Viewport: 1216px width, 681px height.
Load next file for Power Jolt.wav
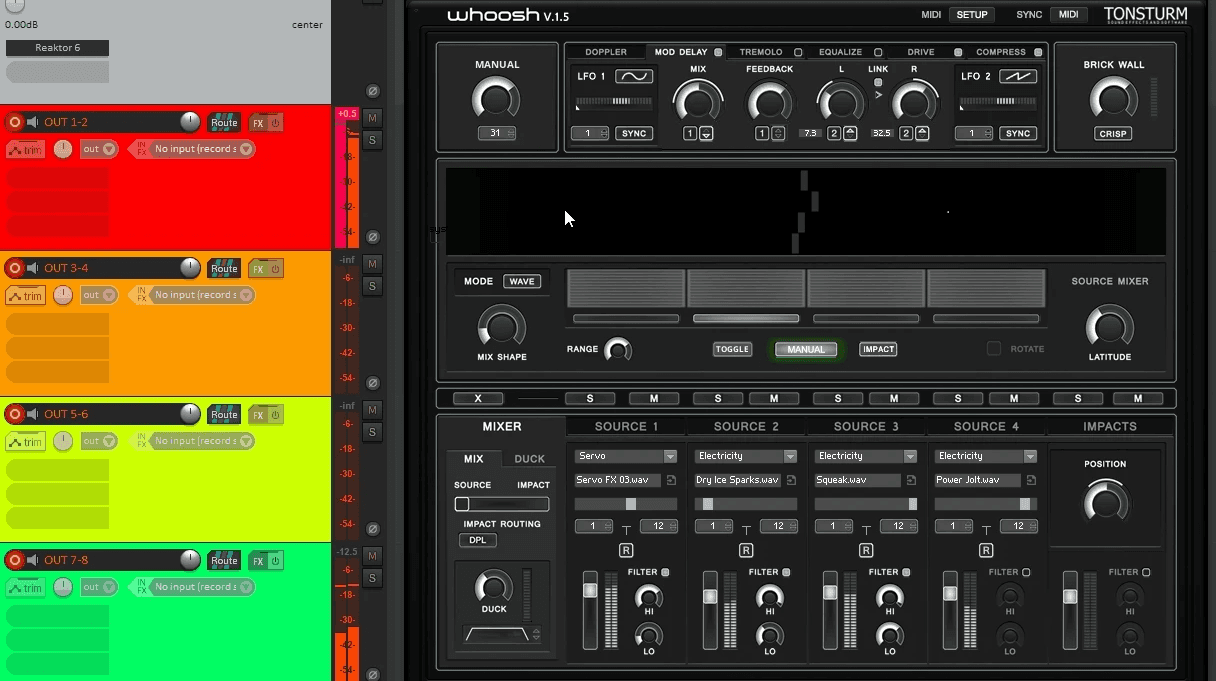[x=1031, y=480]
